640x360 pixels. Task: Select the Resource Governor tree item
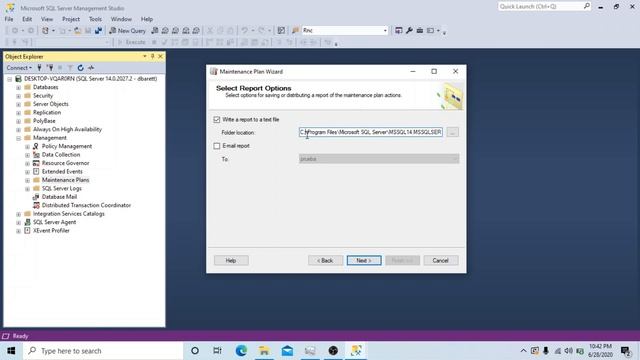(x=65, y=163)
